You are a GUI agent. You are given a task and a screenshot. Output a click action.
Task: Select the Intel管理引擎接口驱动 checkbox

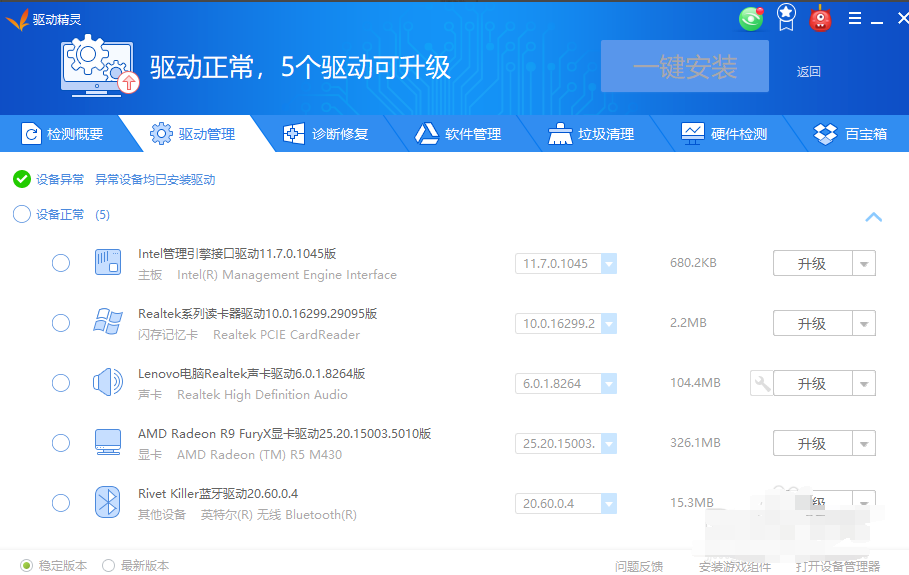(61, 263)
